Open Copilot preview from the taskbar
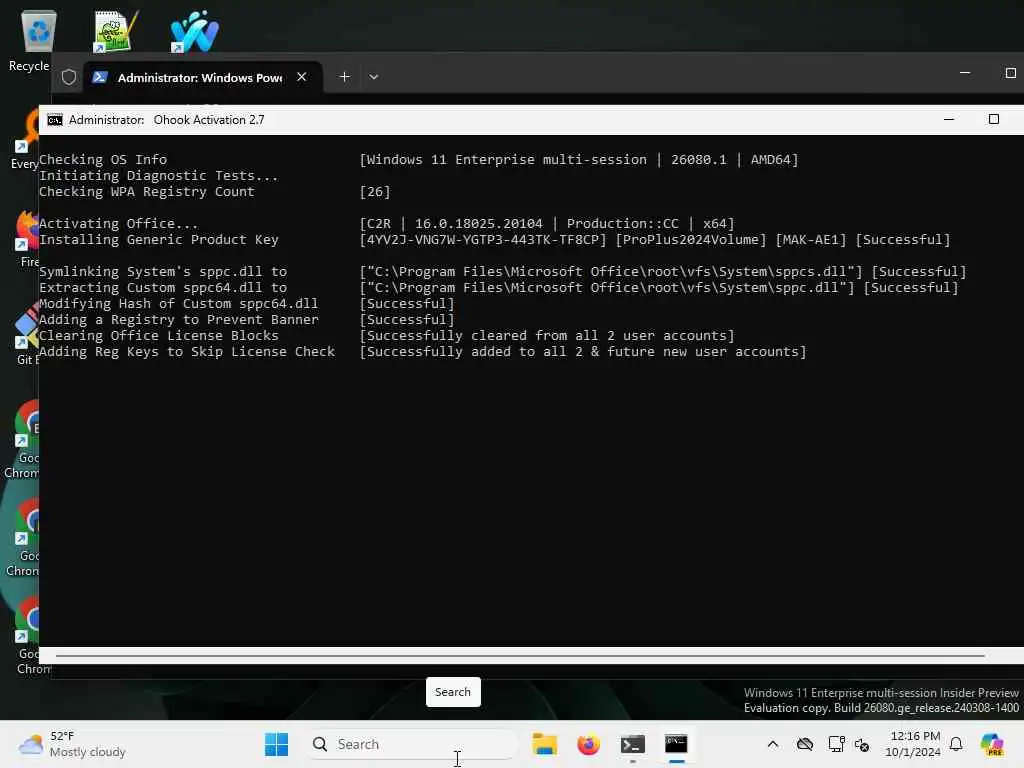This screenshot has width=1024, height=768. [992, 744]
